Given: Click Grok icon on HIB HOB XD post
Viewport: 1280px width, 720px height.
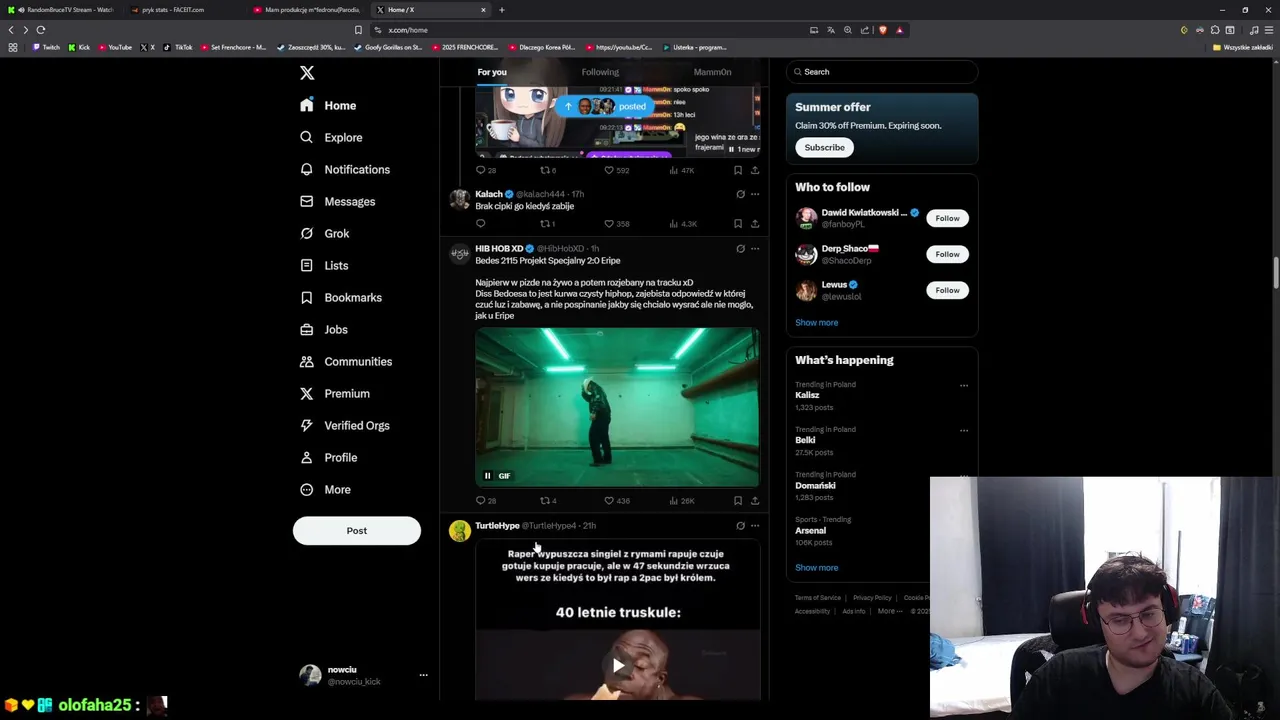Looking at the screenshot, I should [x=740, y=249].
